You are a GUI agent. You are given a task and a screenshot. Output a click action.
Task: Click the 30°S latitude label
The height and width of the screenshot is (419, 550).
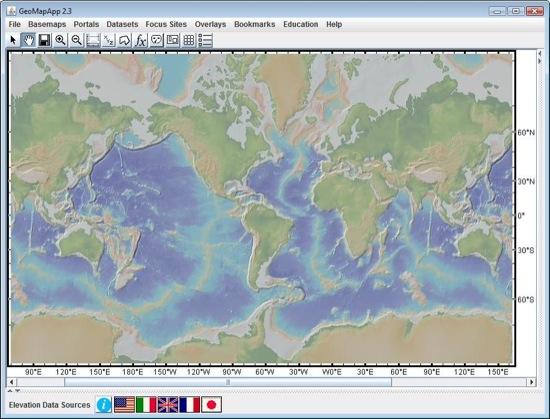526,250
